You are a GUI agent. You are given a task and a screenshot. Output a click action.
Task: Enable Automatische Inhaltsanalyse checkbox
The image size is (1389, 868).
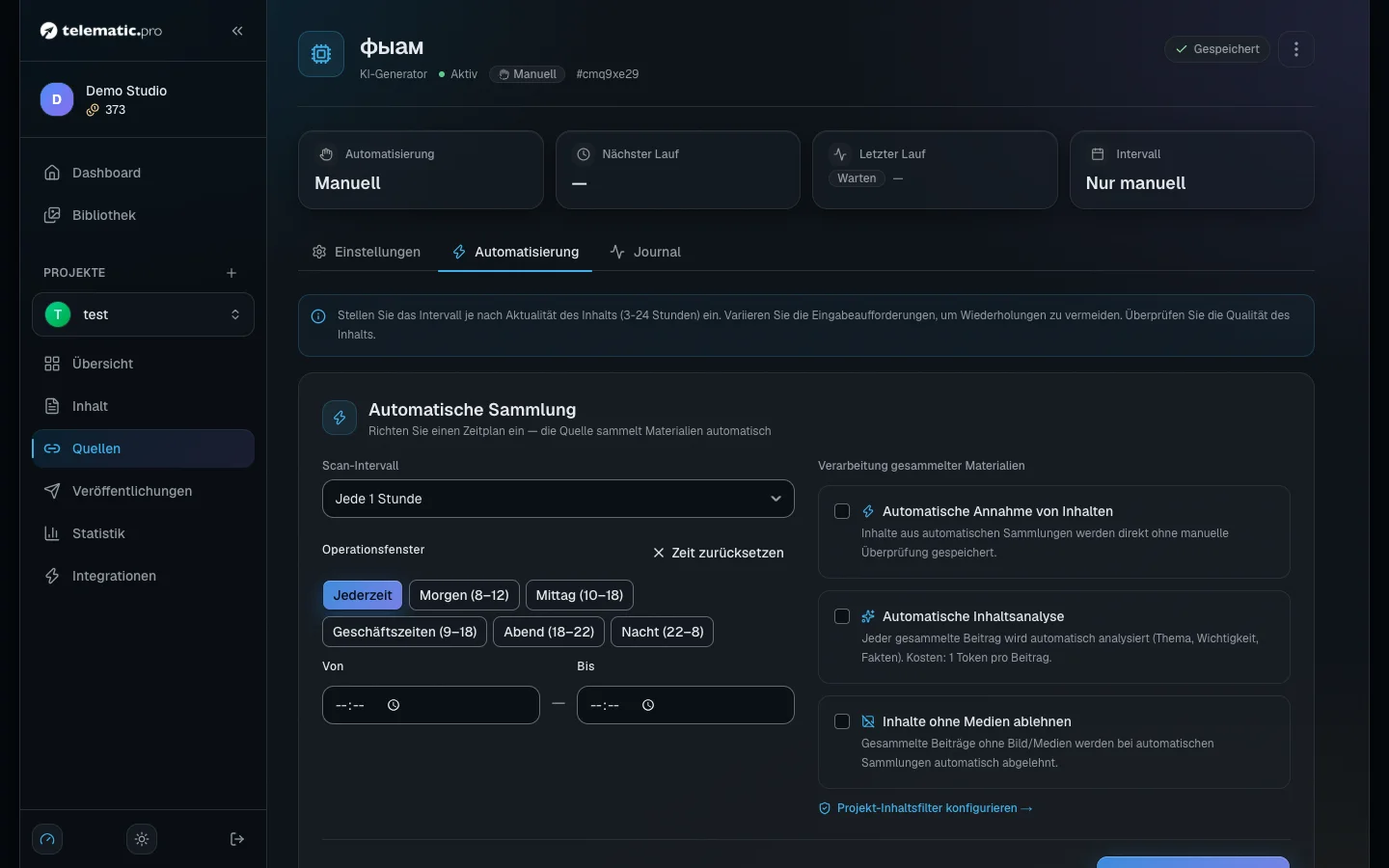842,616
